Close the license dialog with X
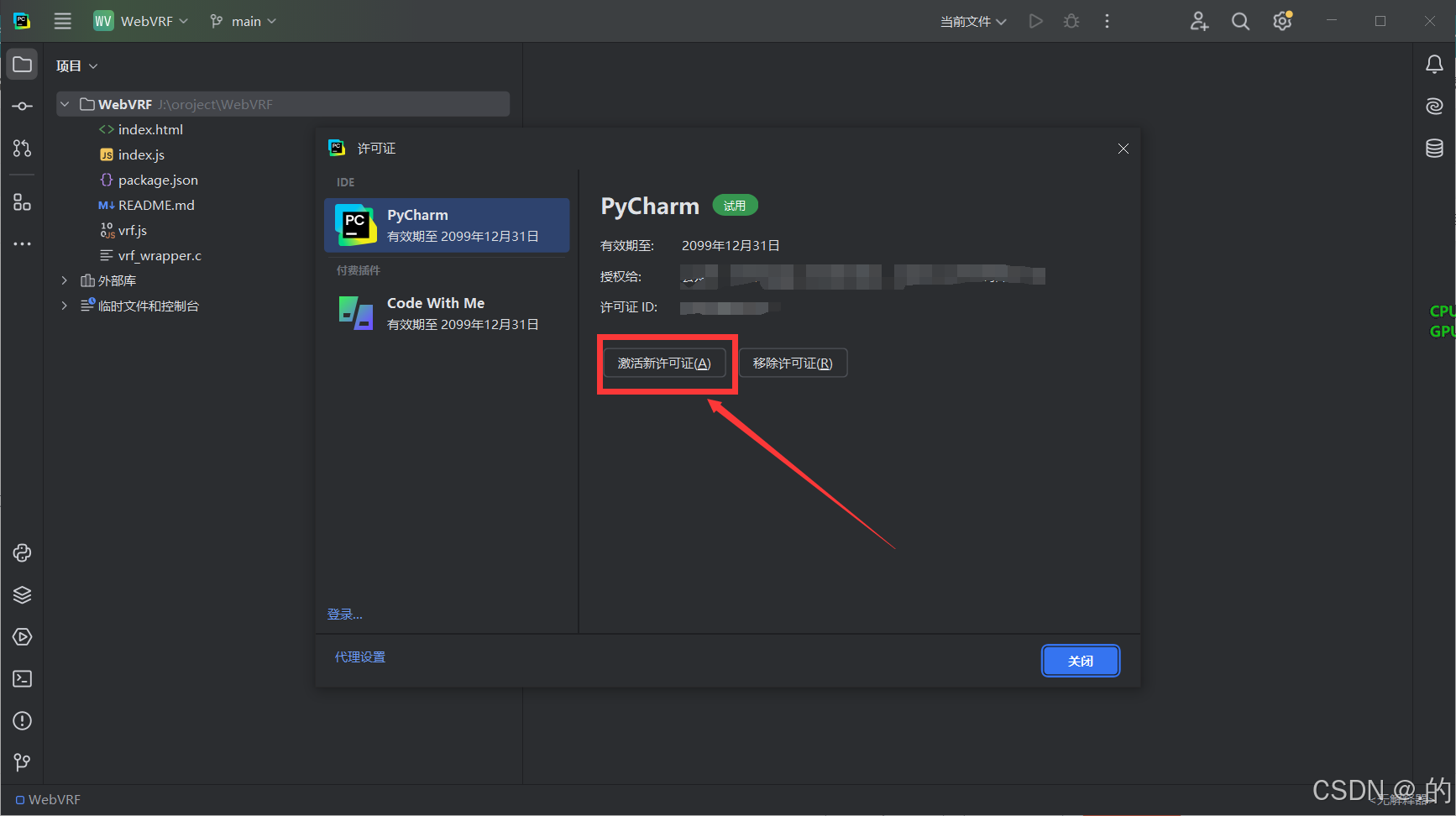The width and height of the screenshot is (1456, 816). [1123, 149]
